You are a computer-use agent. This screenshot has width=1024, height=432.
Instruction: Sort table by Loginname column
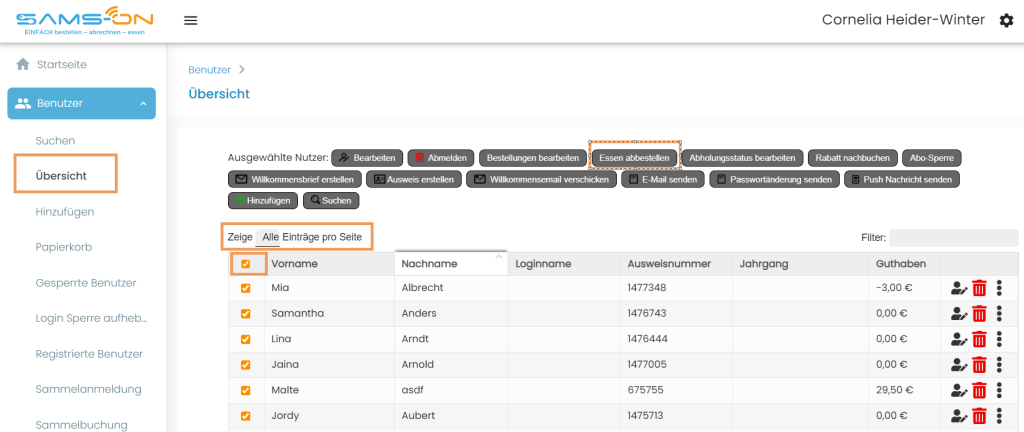(564, 264)
